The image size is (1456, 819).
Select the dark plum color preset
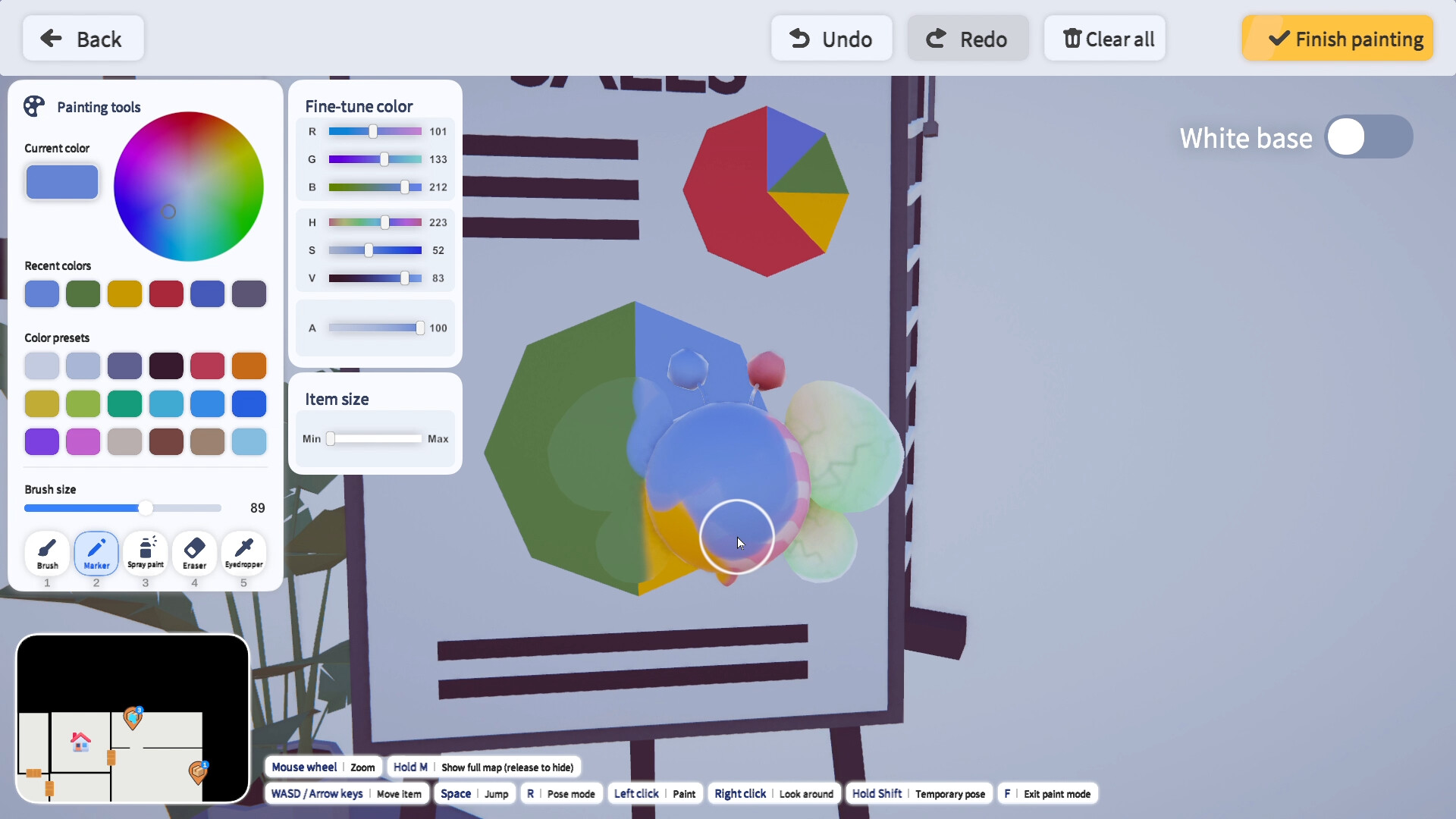tap(166, 366)
